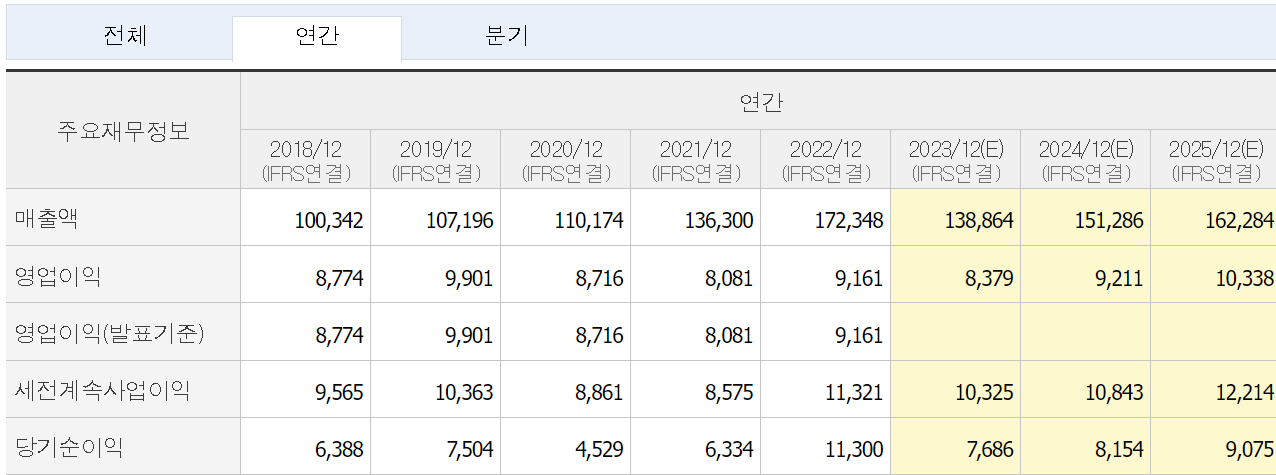The width and height of the screenshot is (1276, 475).
Task: Switch to the 전체 tab
Action: click(x=126, y=37)
